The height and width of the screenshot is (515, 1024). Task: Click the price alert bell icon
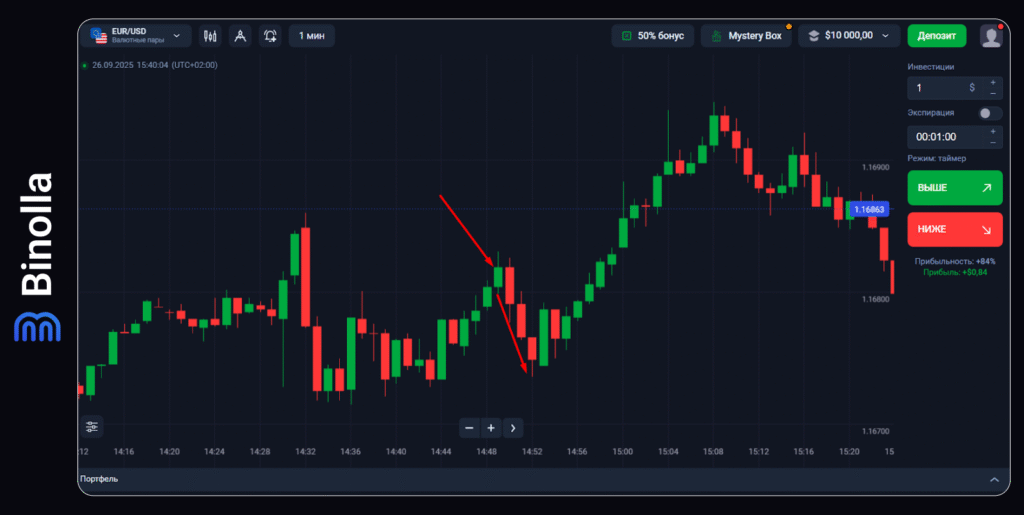(271, 36)
